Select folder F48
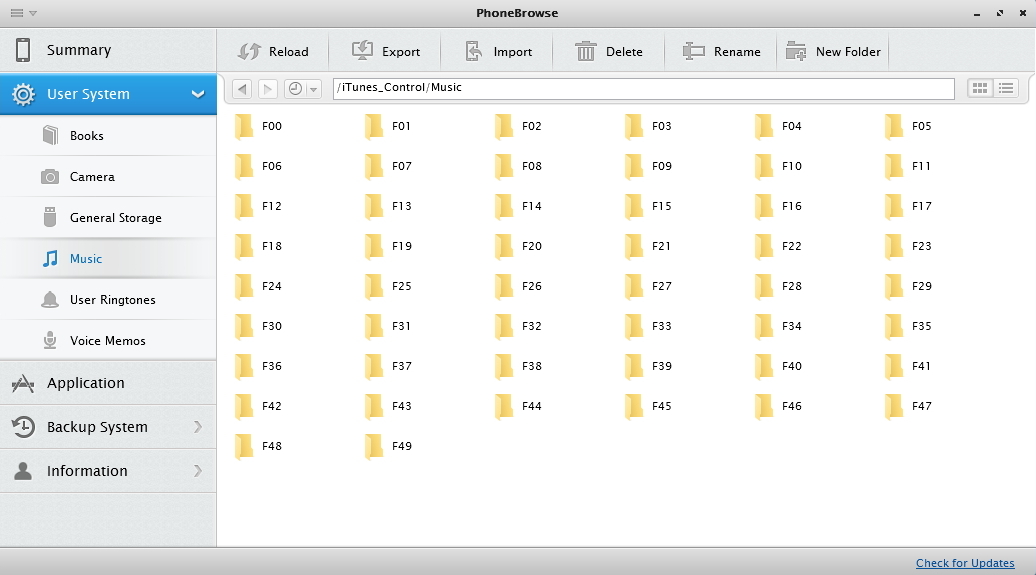 pyautogui.click(x=259, y=445)
